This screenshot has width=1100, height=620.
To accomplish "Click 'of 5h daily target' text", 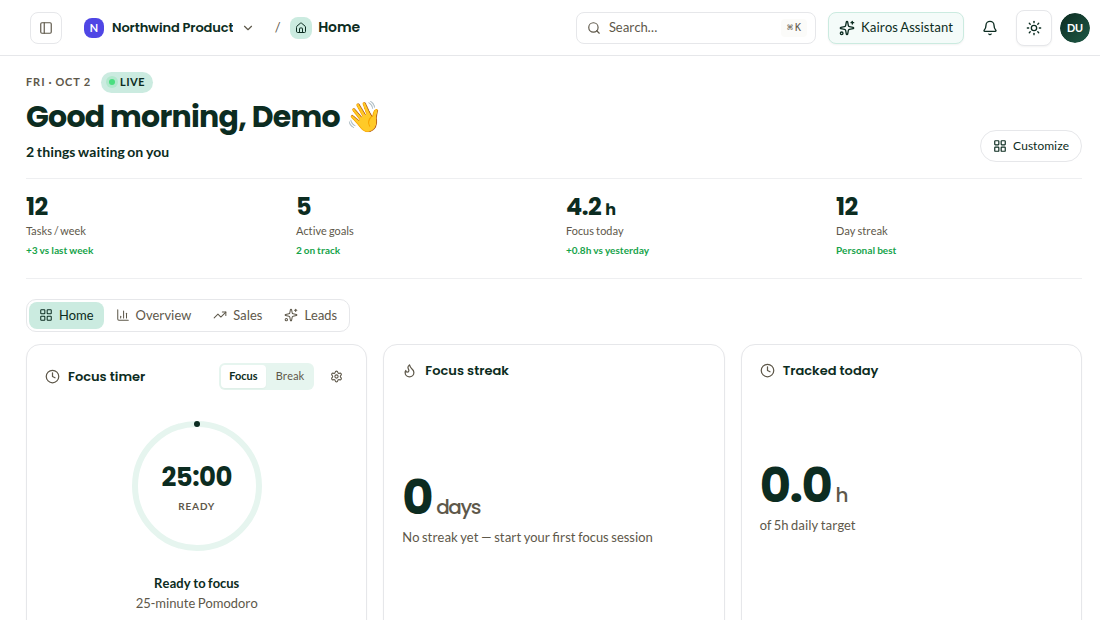I will pos(807,525).
